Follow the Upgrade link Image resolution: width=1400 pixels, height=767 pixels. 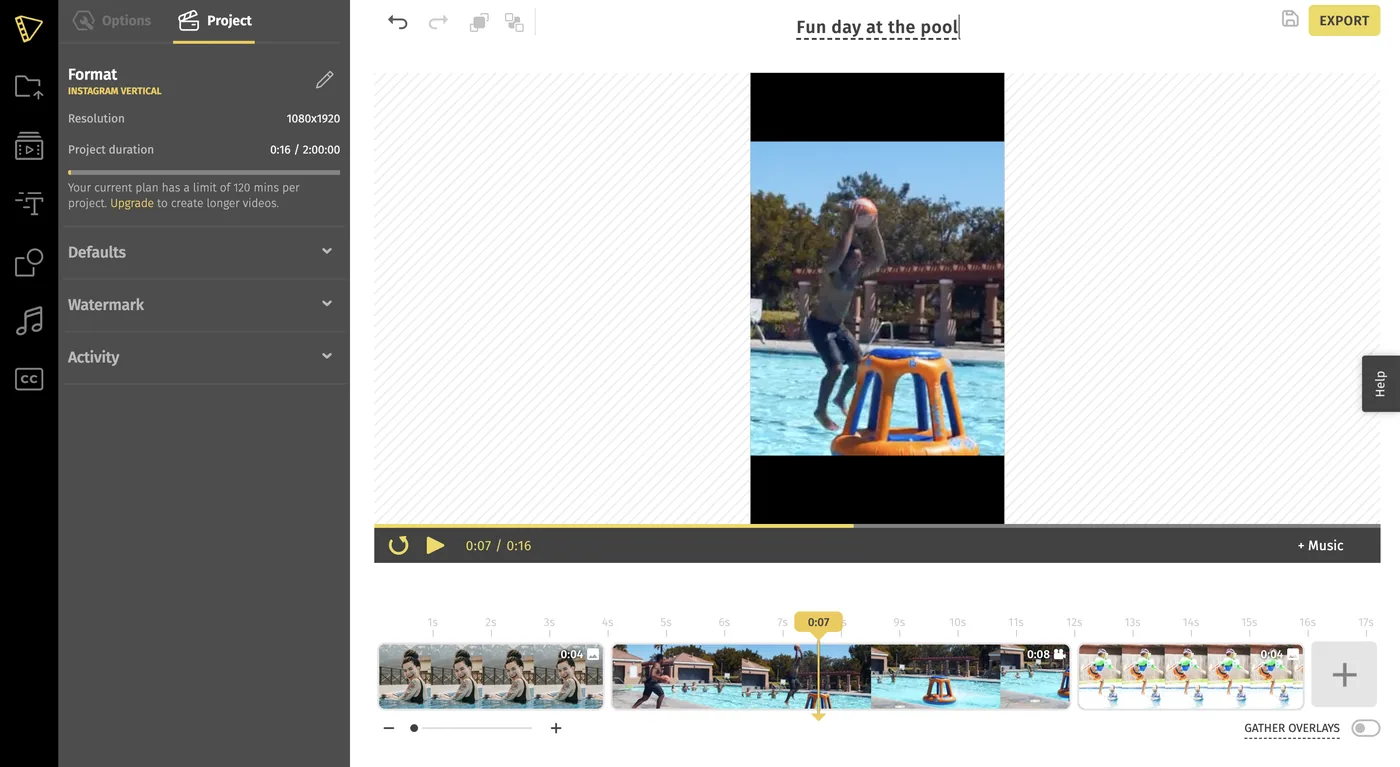[x=132, y=203]
